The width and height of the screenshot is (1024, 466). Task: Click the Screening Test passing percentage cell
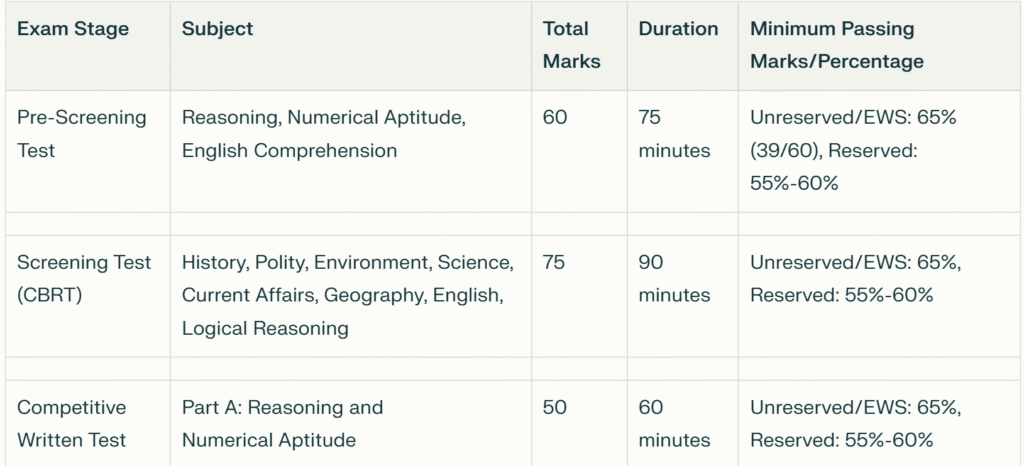pyautogui.click(x=880, y=296)
